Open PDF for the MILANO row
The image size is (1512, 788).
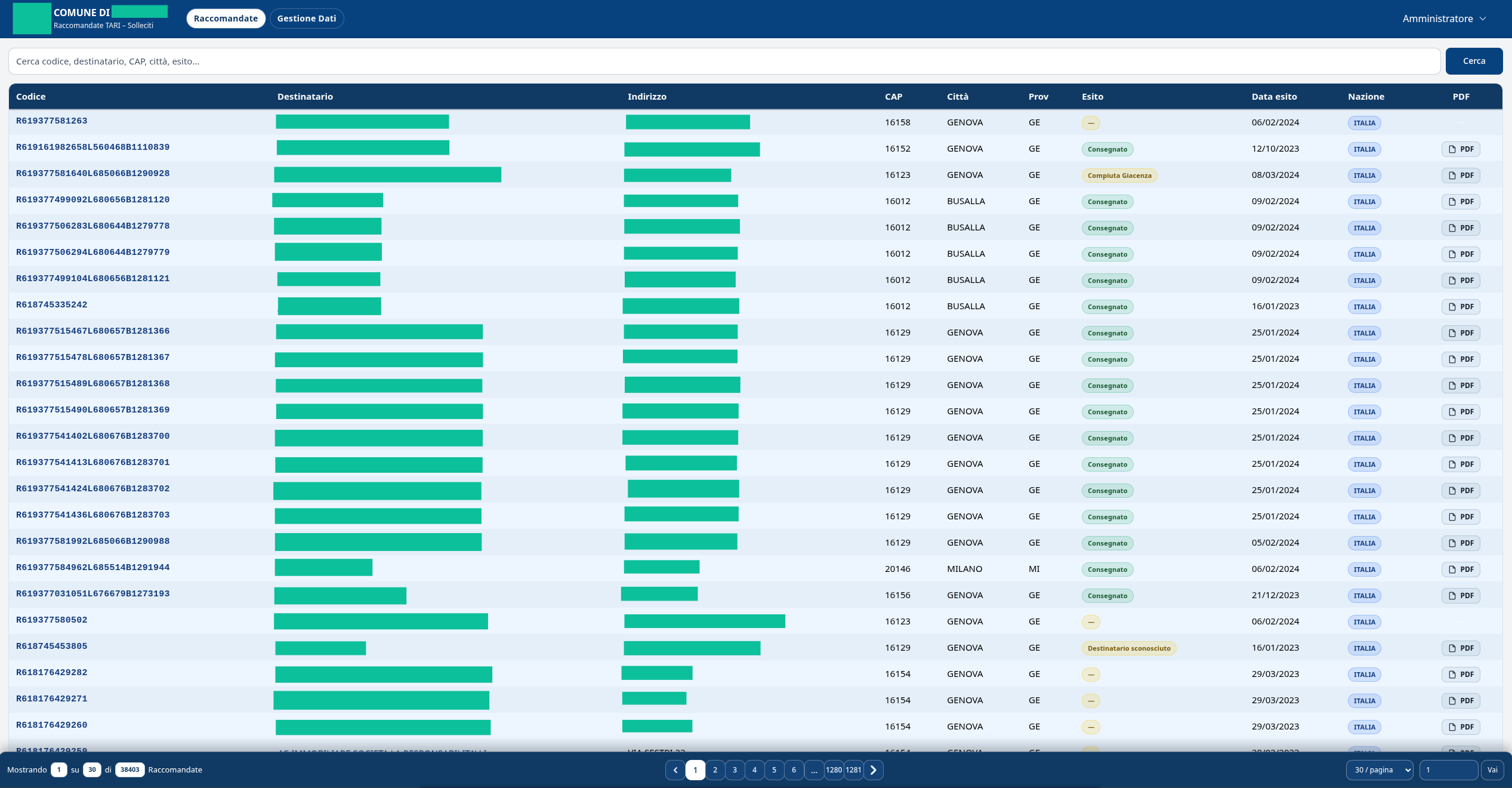pyautogui.click(x=1461, y=570)
